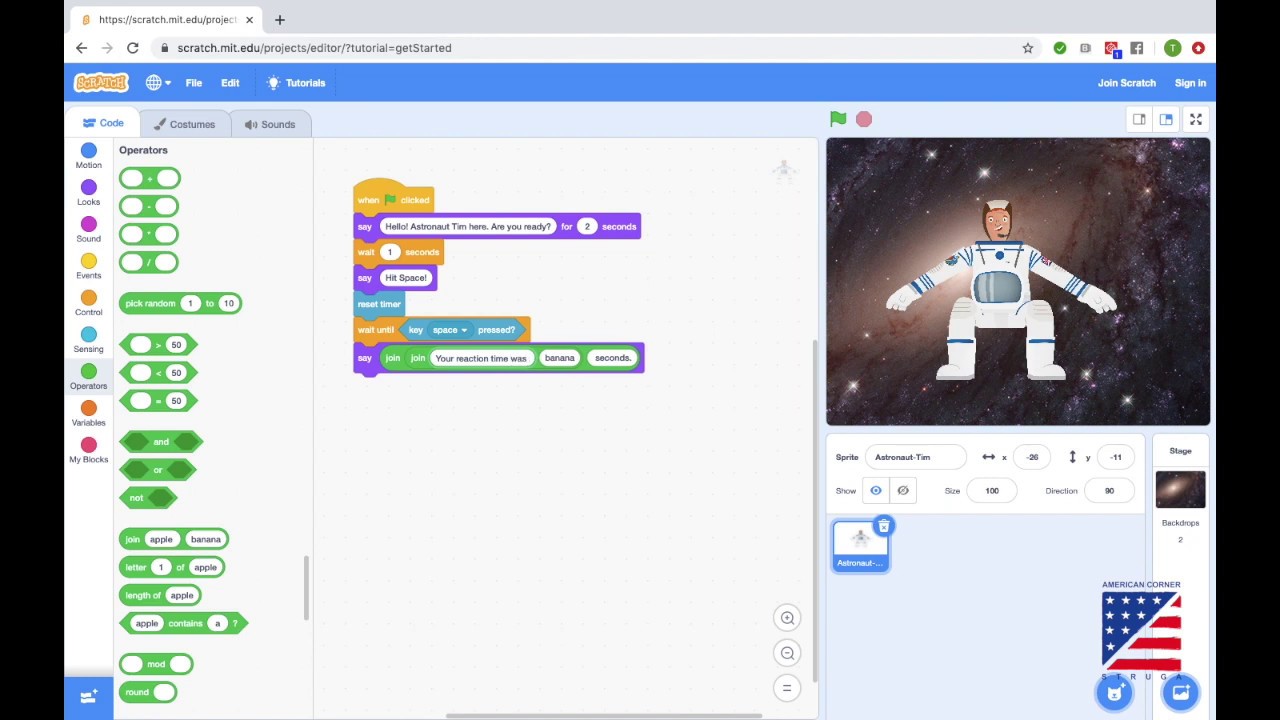Reload the browser page

[132, 47]
